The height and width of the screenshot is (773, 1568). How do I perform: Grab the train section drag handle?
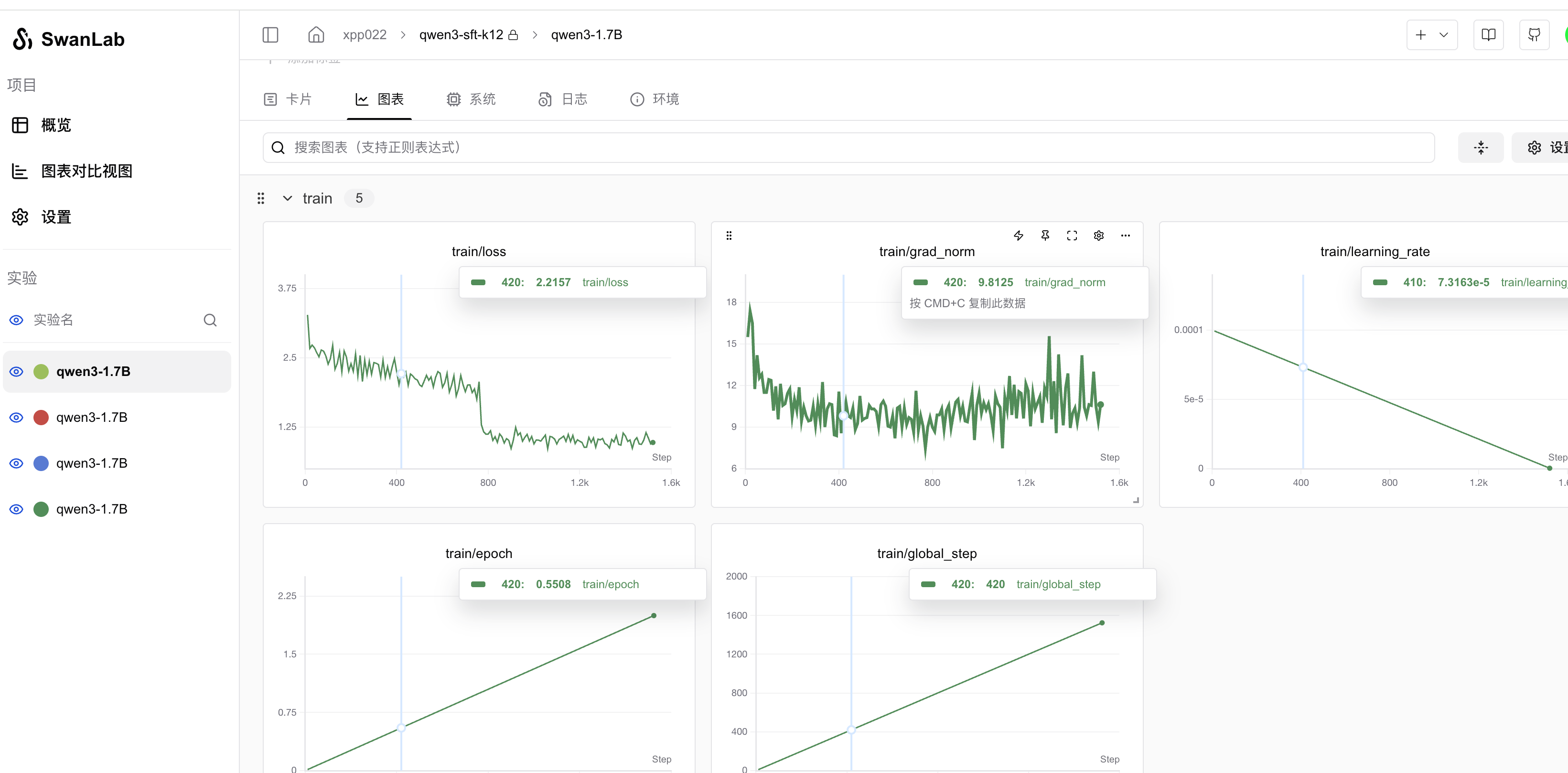260,198
